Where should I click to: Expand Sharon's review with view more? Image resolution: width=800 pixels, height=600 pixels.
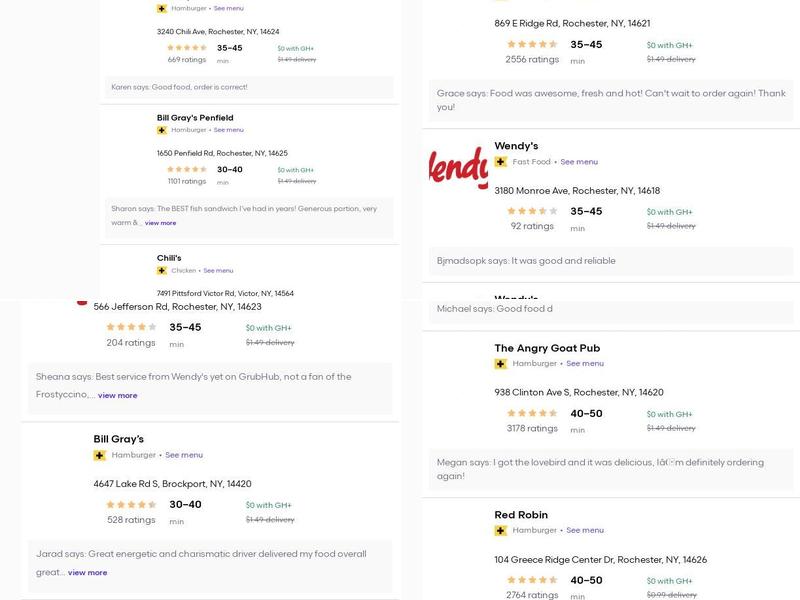(x=160, y=223)
